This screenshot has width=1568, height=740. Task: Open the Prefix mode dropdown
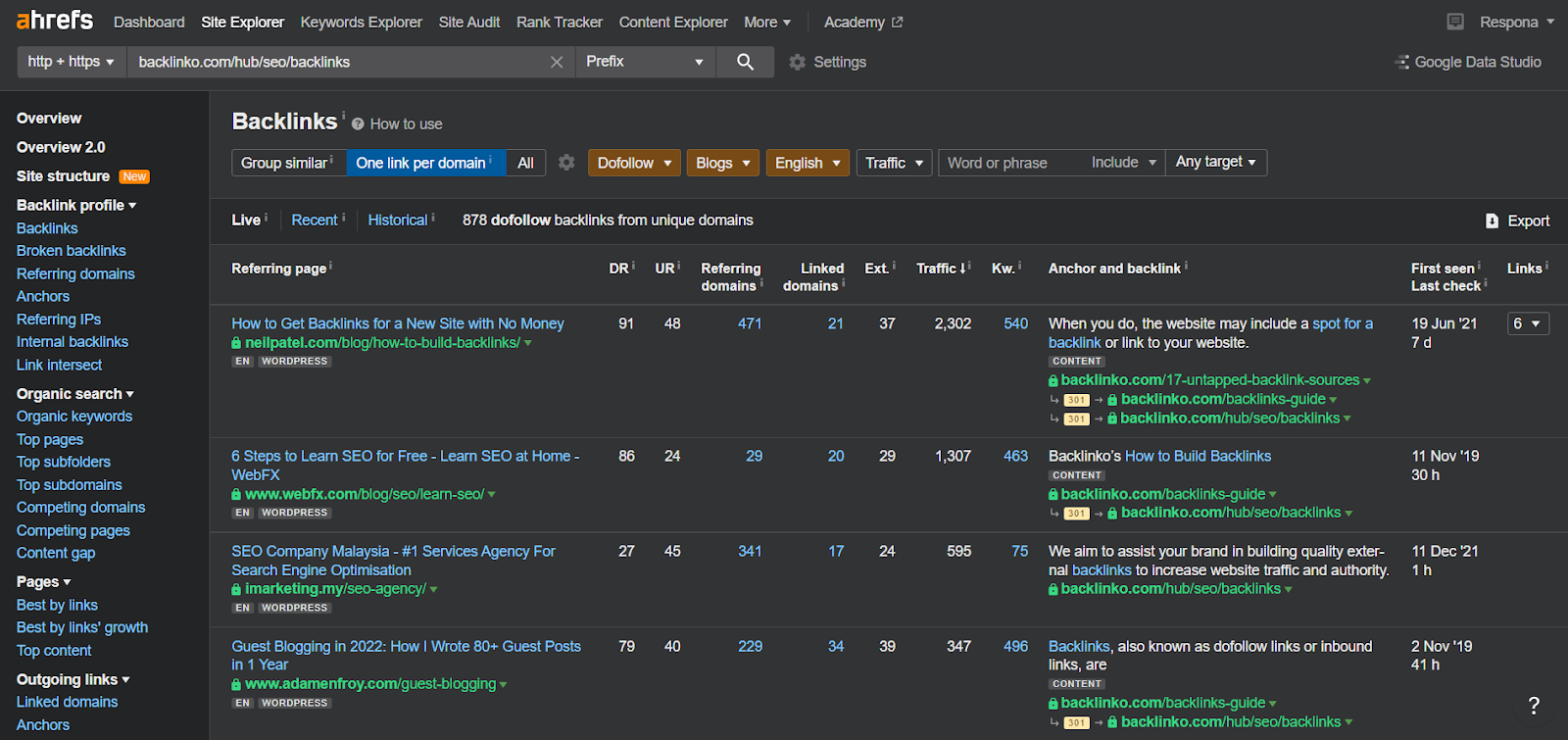[x=645, y=62]
